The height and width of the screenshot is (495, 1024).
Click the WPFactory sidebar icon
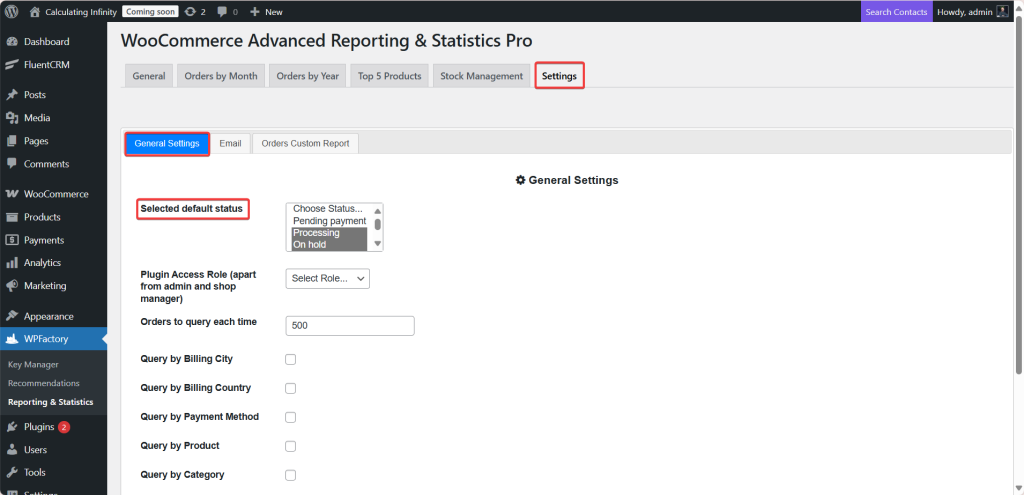click(12, 339)
